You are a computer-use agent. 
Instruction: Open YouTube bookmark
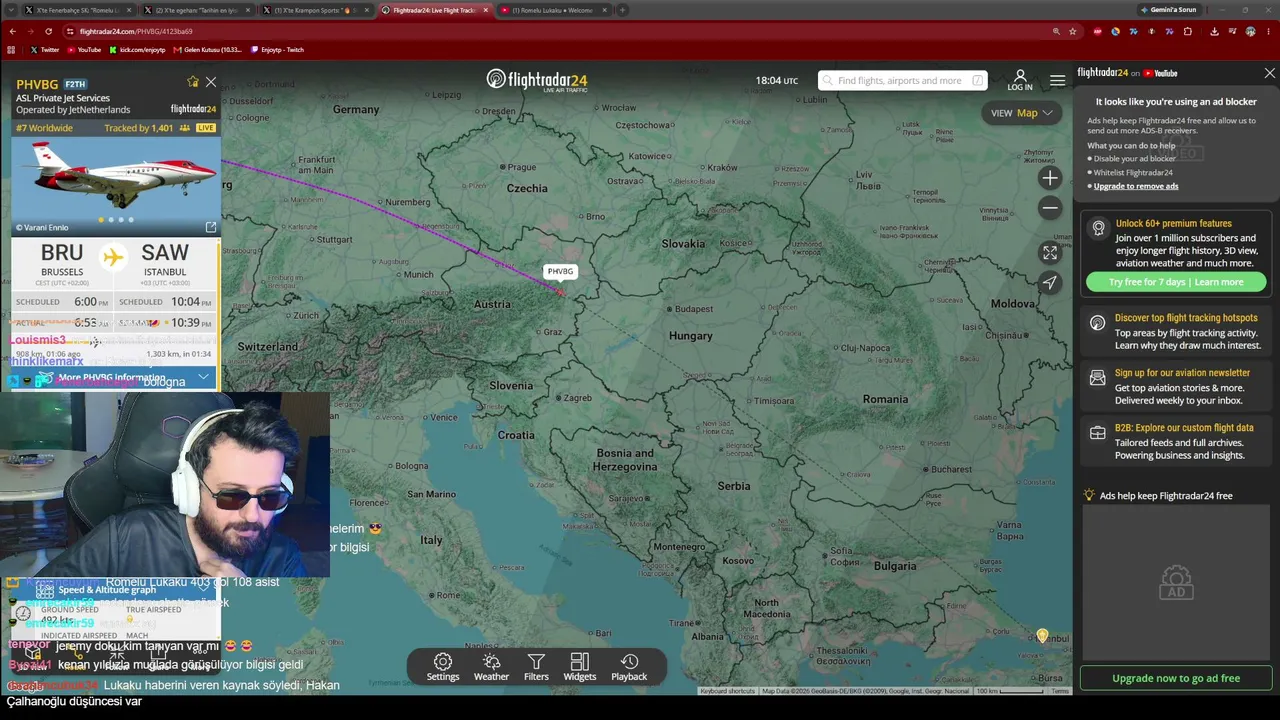pos(84,49)
